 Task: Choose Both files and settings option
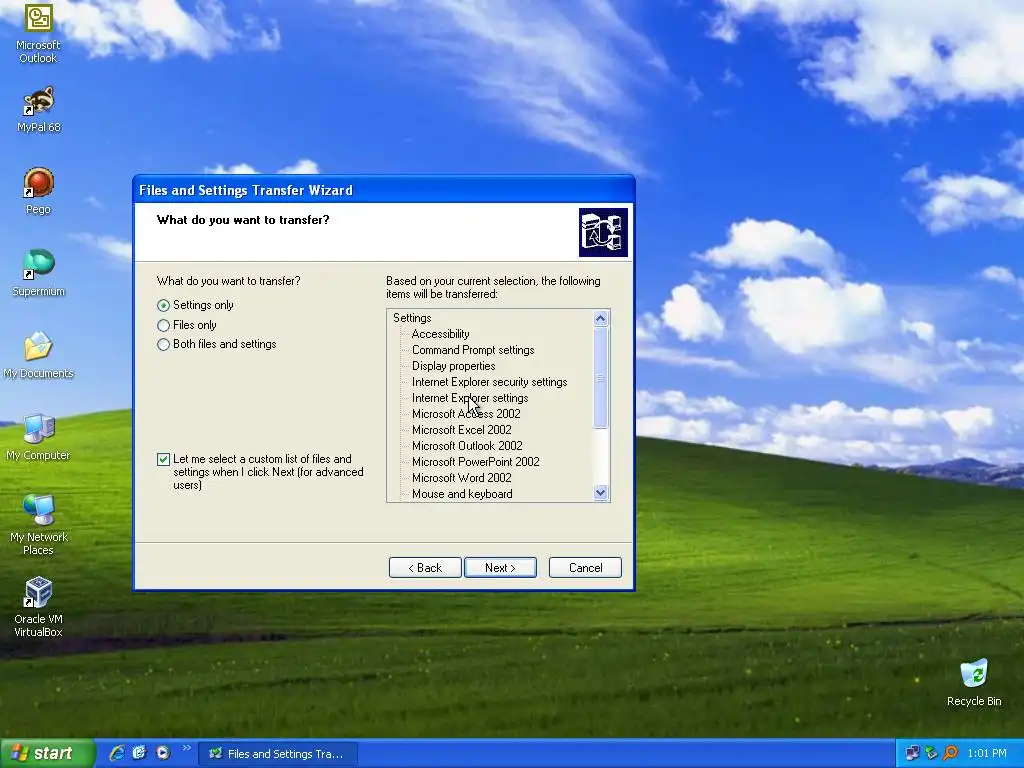217,344
